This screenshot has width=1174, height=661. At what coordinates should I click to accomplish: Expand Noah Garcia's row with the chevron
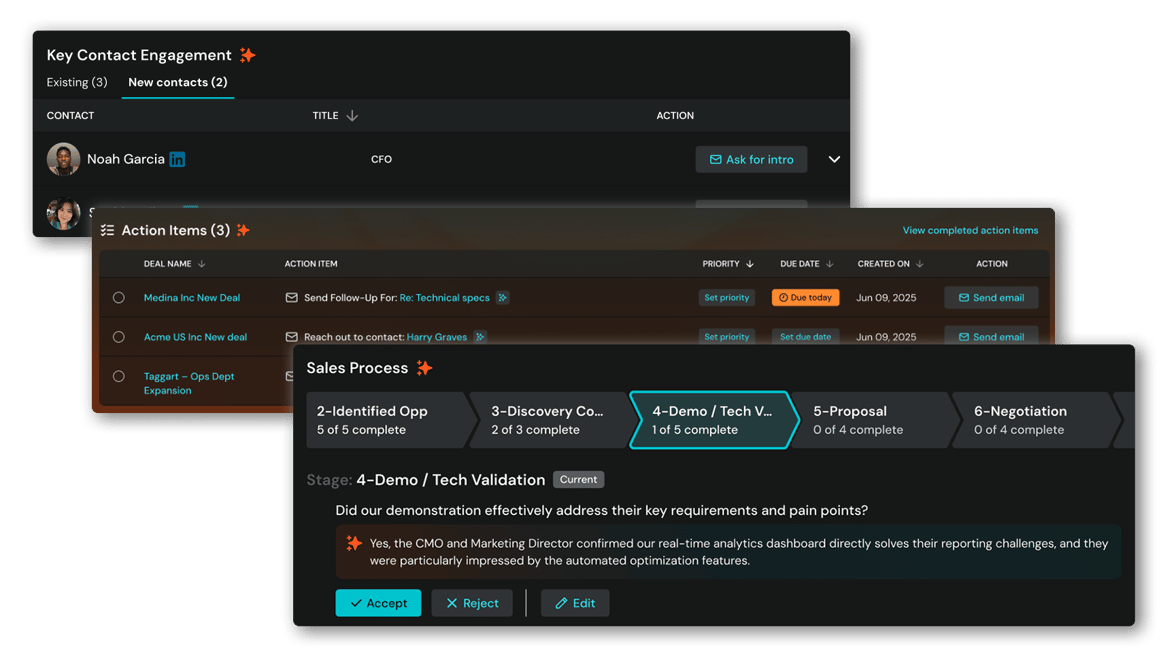pyautogui.click(x=834, y=159)
